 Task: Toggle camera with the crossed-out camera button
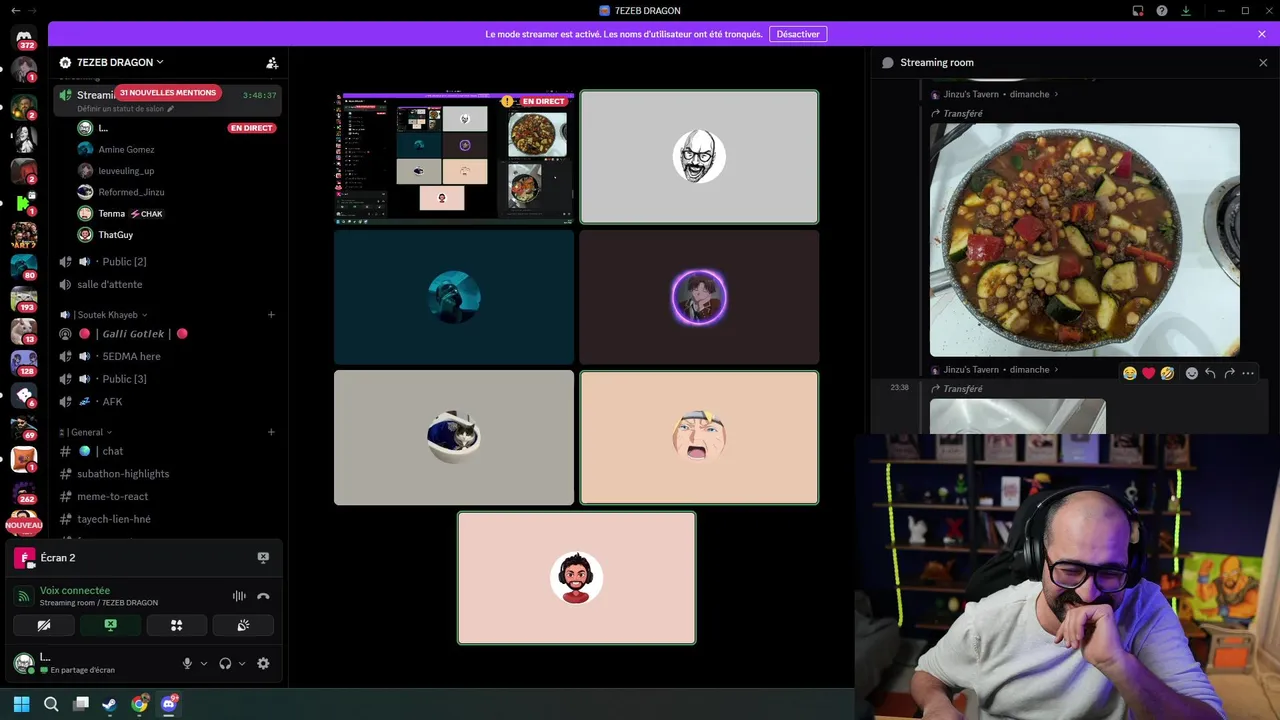pyautogui.click(x=44, y=625)
